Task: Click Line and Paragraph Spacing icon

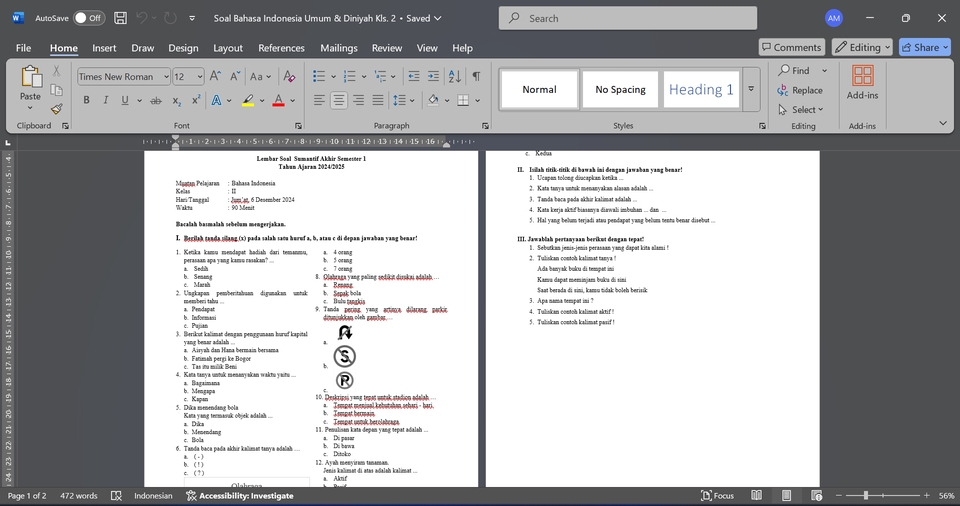Action: click(x=399, y=100)
